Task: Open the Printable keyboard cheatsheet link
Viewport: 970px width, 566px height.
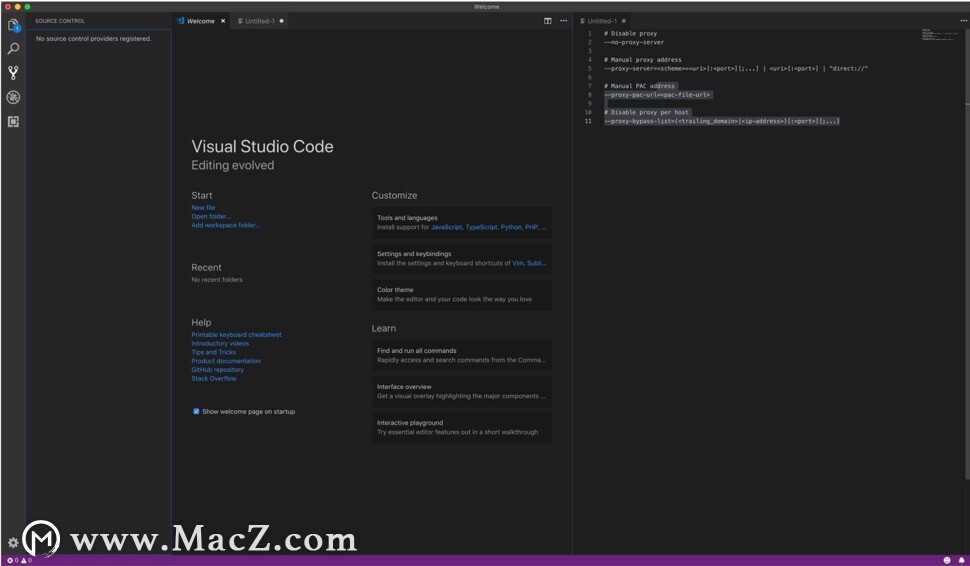Action: click(236, 335)
